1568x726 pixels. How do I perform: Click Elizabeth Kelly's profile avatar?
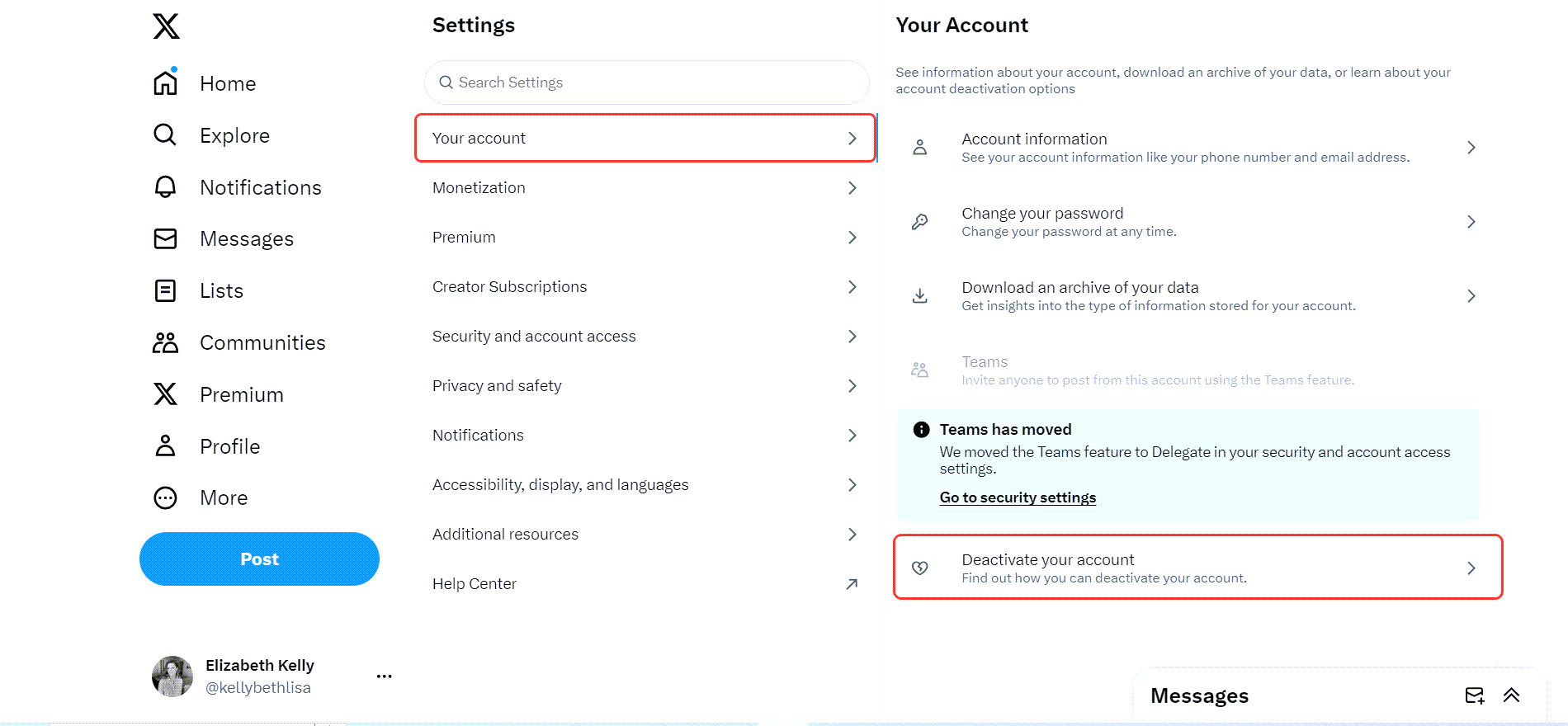[172, 676]
